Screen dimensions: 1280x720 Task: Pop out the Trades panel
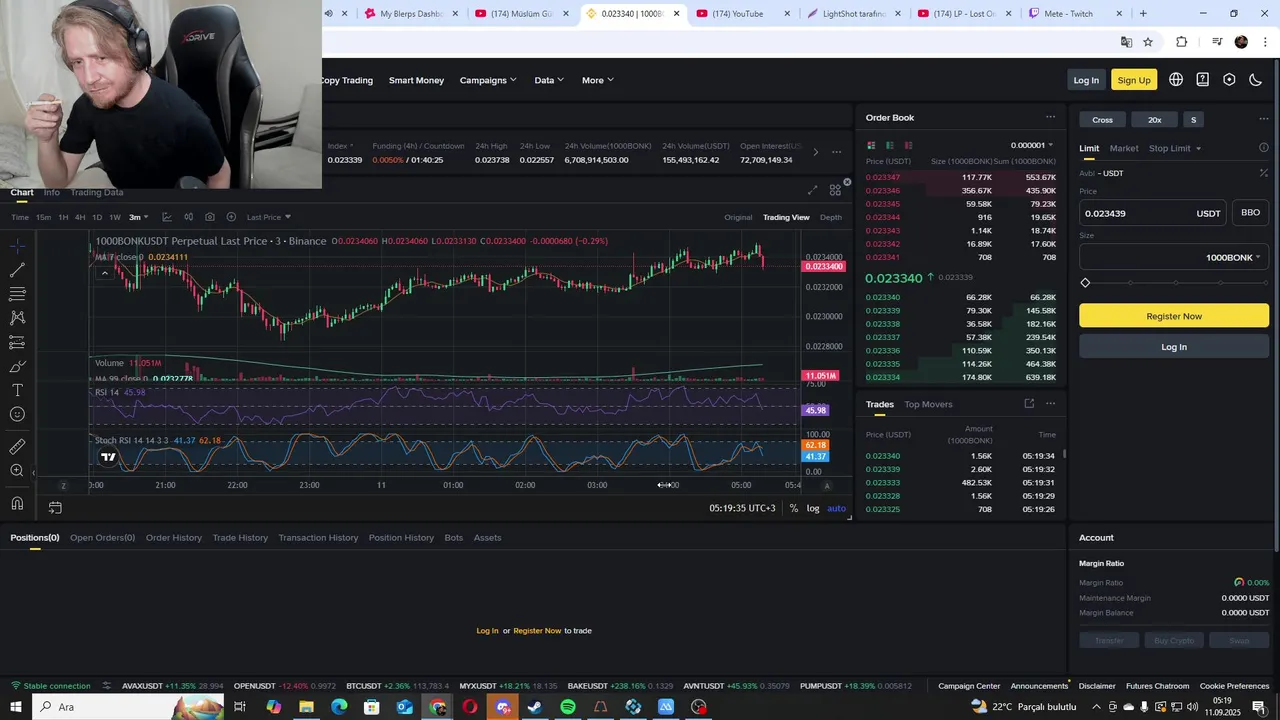pyautogui.click(x=1029, y=404)
